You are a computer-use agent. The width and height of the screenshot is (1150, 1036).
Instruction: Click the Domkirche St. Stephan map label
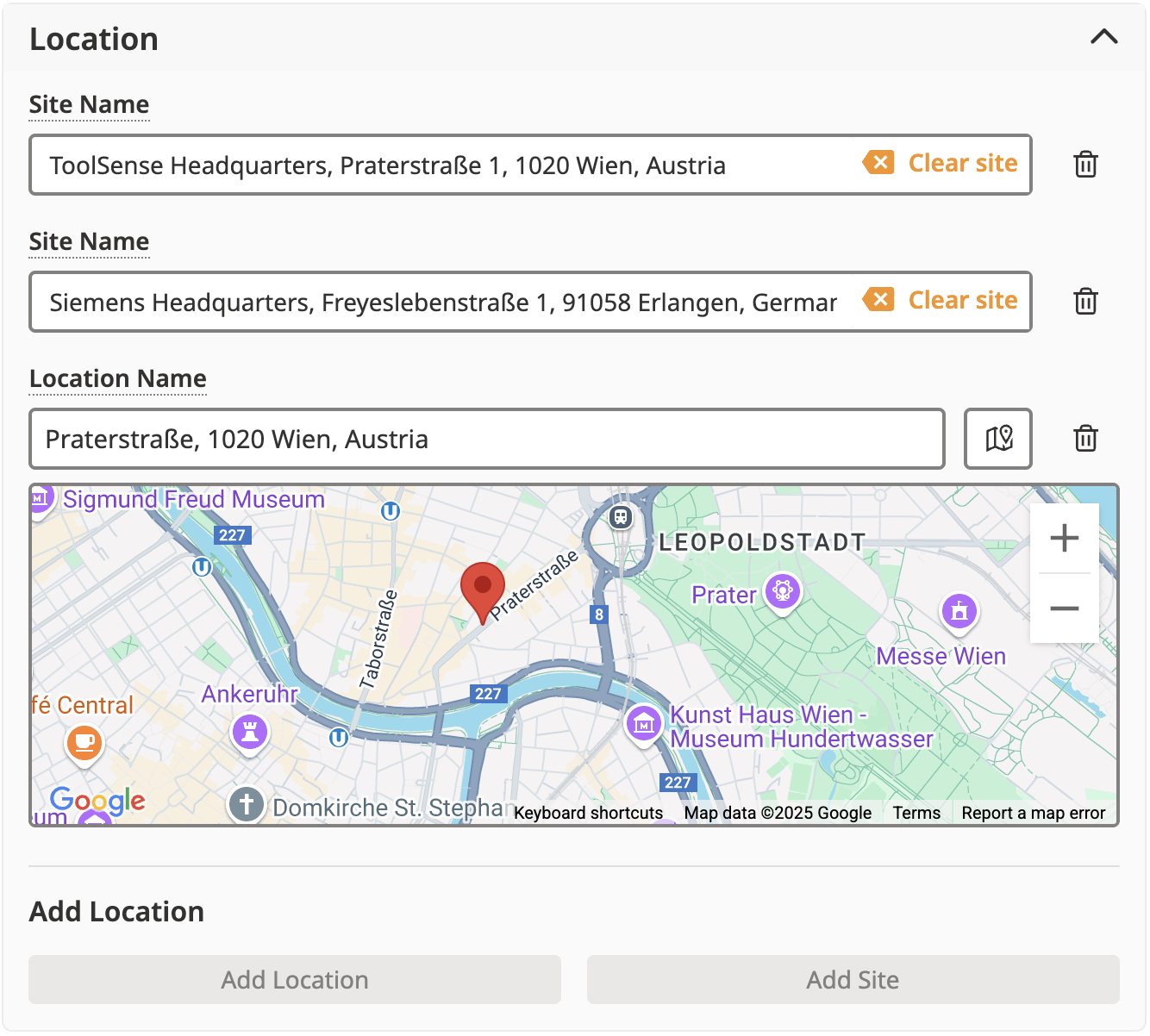(388, 808)
